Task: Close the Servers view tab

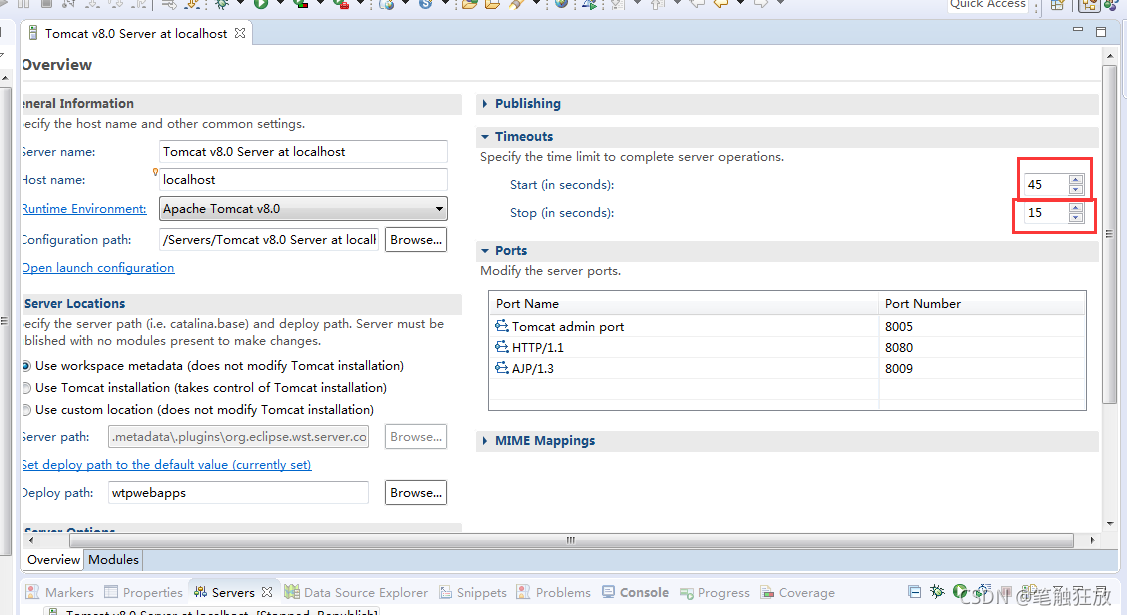Action: coord(267,592)
